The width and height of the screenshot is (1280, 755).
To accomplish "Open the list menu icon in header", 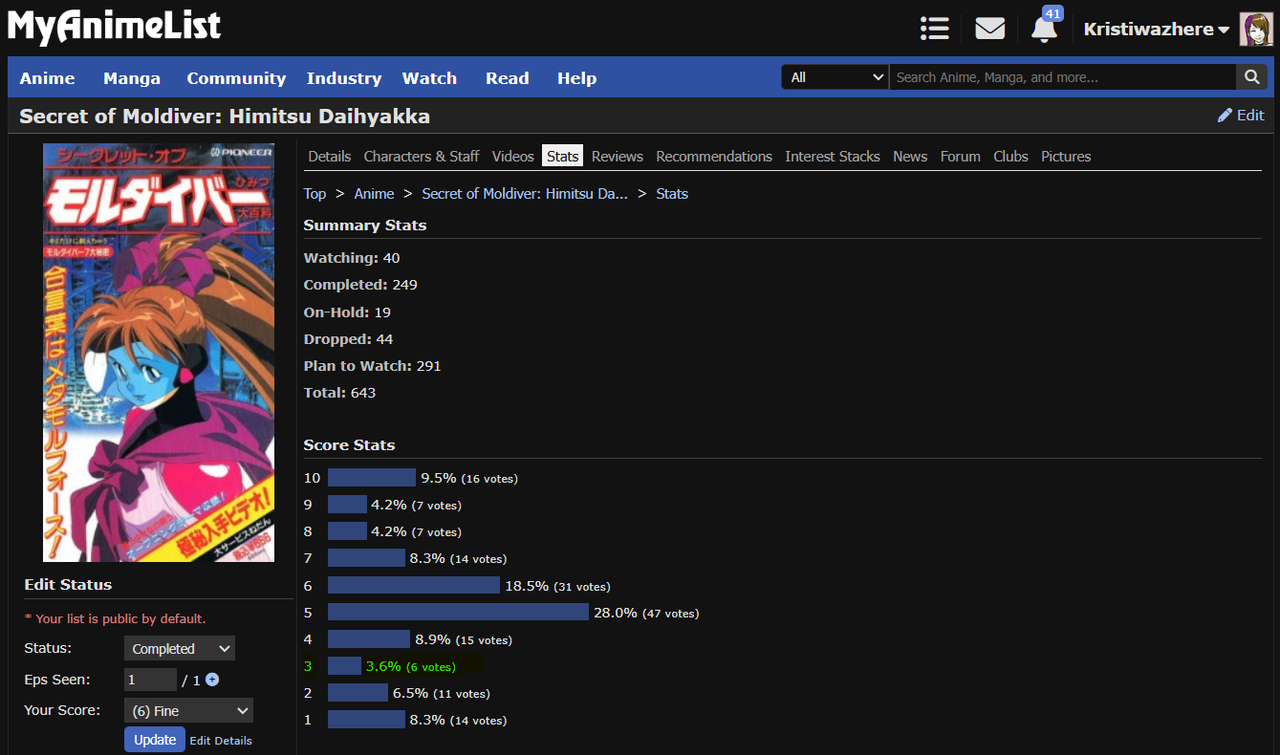I will pos(934,28).
